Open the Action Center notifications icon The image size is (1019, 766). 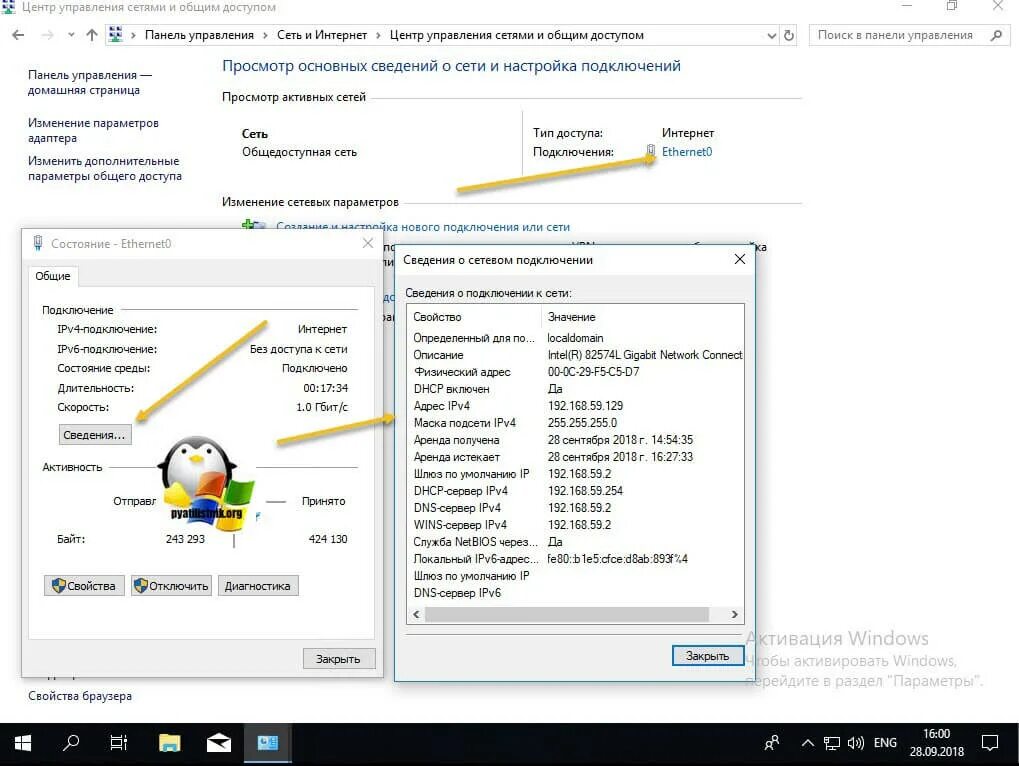click(990, 743)
